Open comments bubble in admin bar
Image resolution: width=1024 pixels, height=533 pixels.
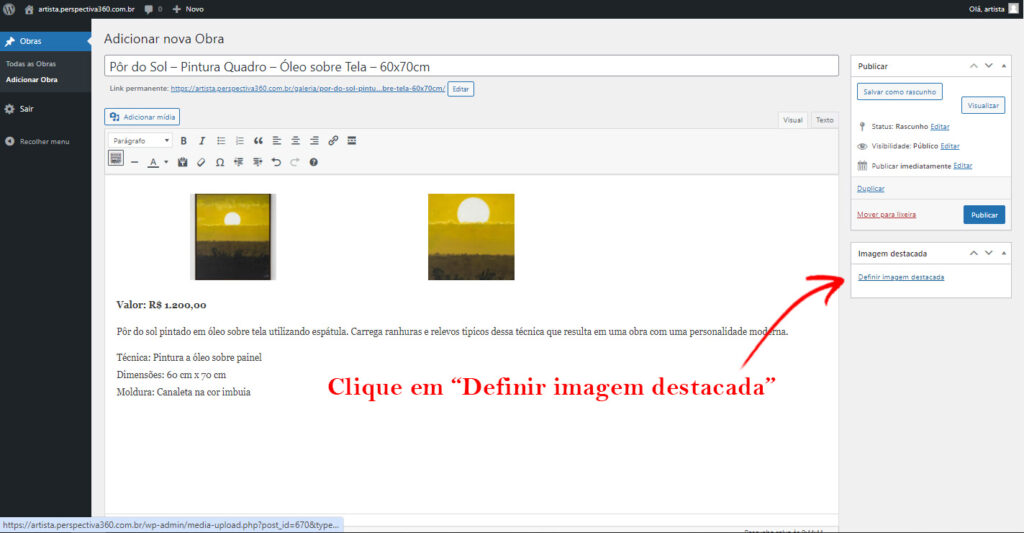point(153,9)
